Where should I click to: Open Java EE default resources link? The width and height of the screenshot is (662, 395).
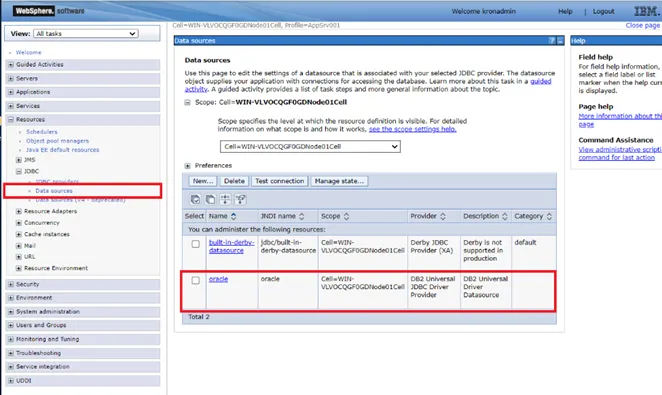62,150
